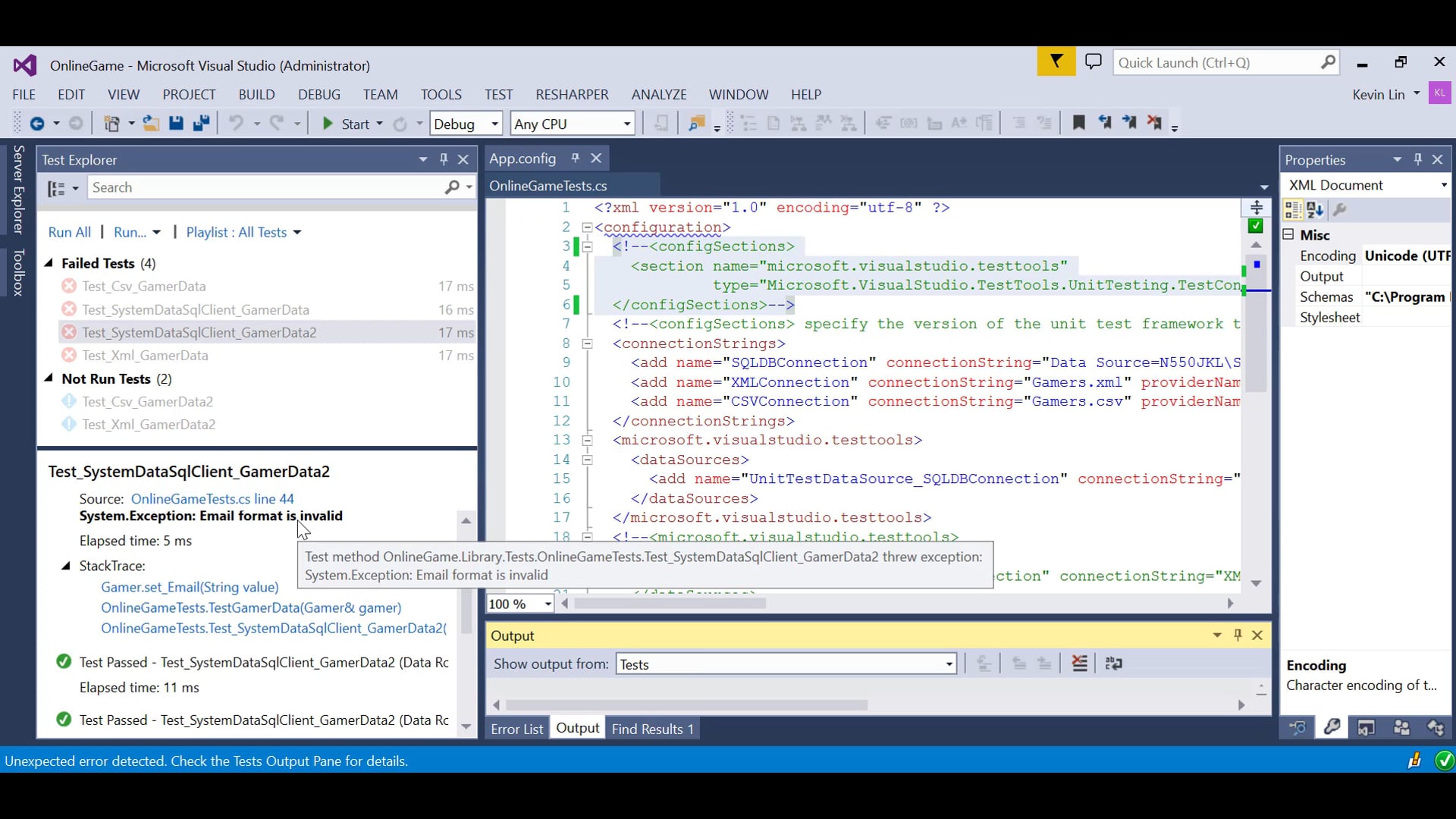This screenshot has width=1456, height=819.
Task: Click the Run All tests link
Action: pos(69,232)
